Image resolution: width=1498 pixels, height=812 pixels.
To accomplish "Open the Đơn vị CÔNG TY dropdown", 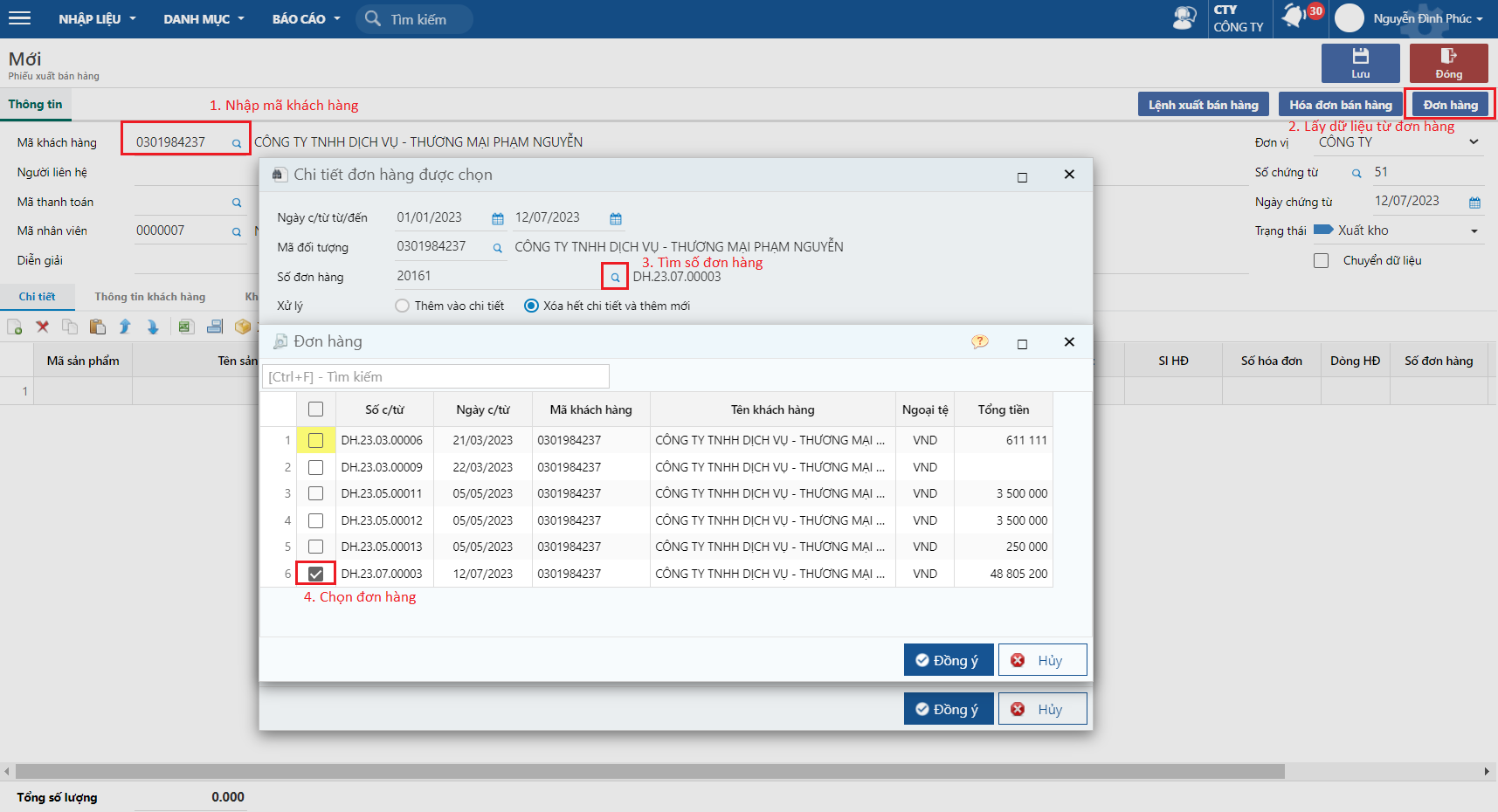I will point(1474,142).
